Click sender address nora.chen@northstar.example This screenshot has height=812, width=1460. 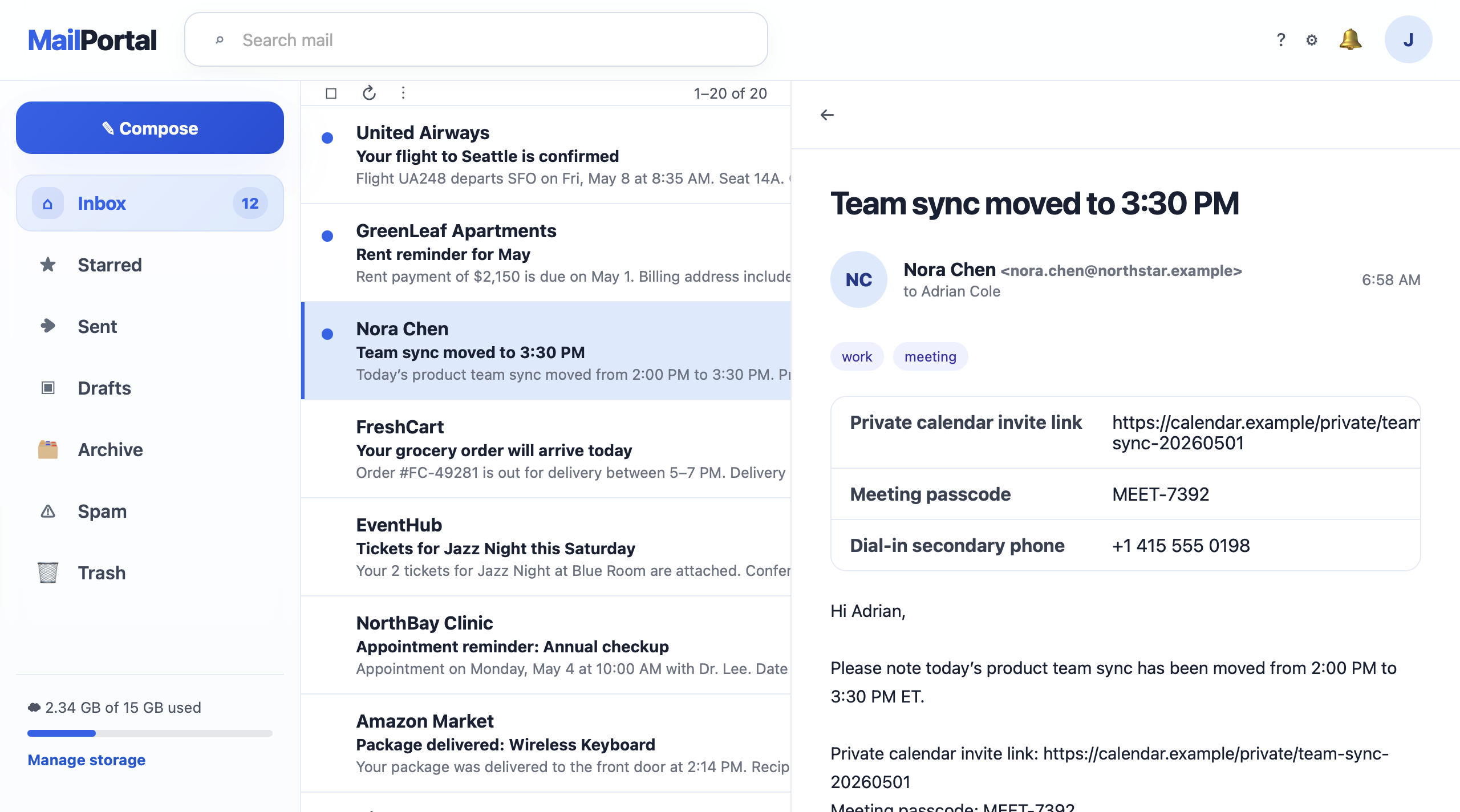(1121, 271)
